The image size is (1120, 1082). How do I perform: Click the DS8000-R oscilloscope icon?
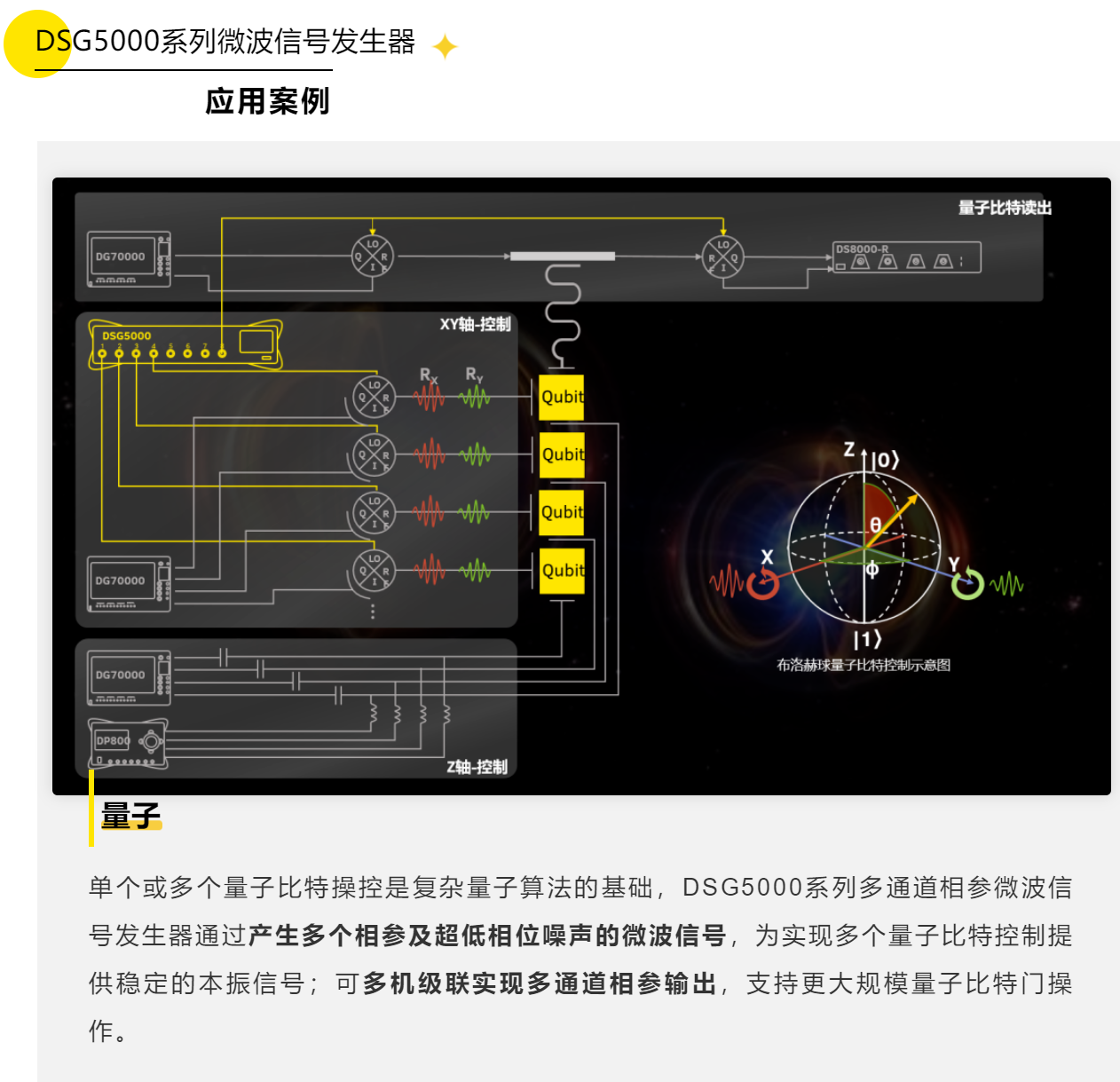[x=905, y=257]
